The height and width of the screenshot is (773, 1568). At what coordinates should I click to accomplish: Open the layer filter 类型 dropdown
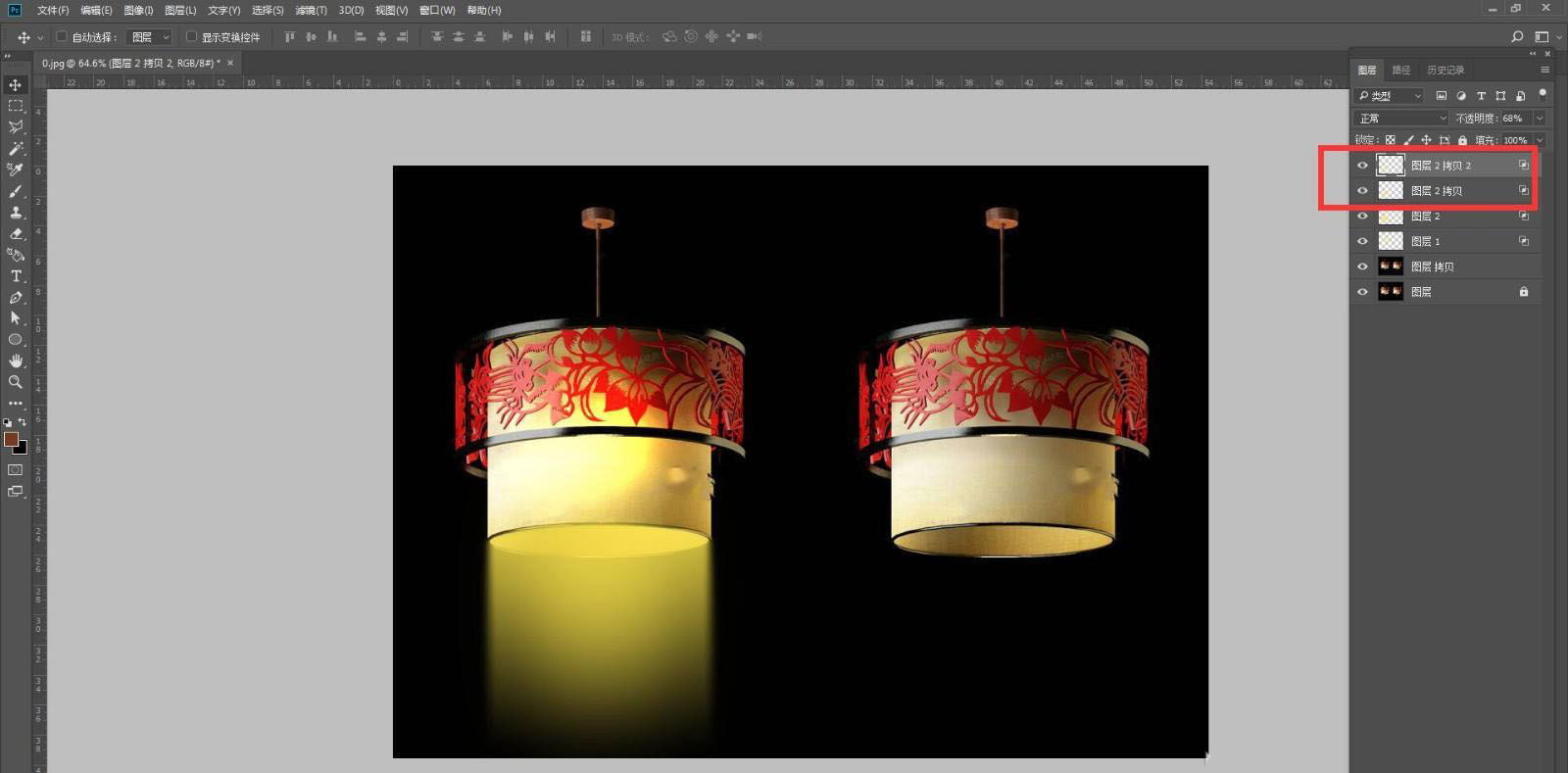click(x=1389, y=96)
